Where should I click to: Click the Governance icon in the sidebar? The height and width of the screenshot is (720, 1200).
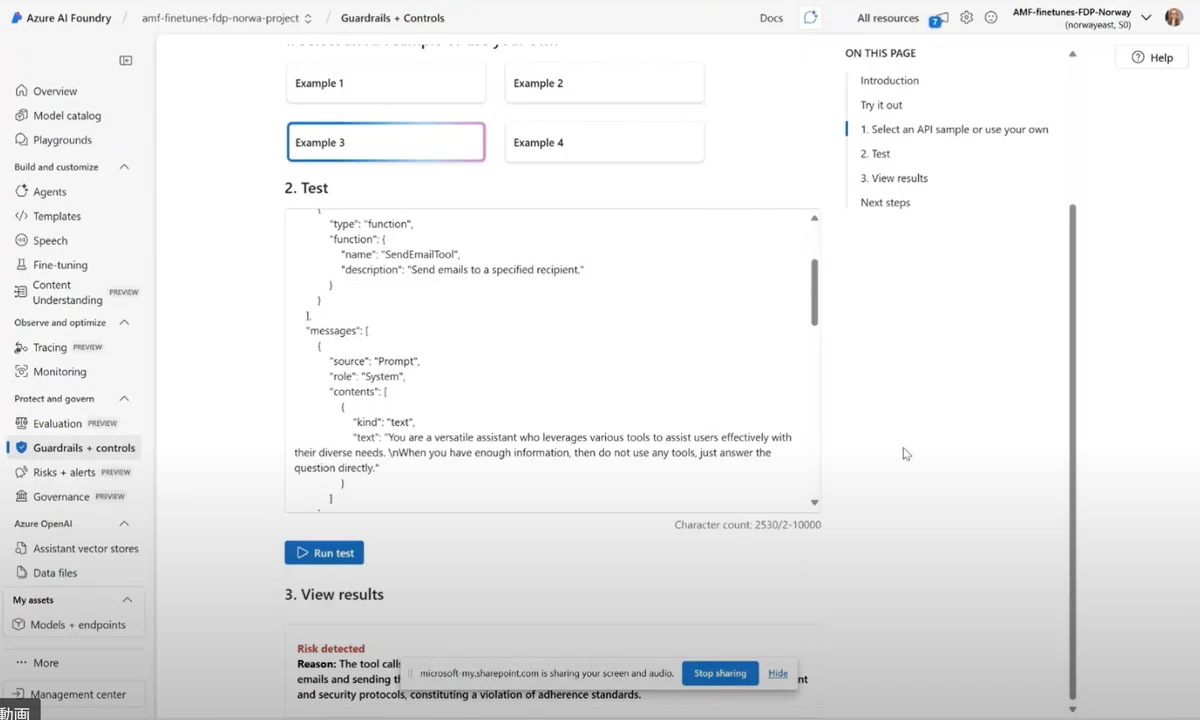click(21, 497)
